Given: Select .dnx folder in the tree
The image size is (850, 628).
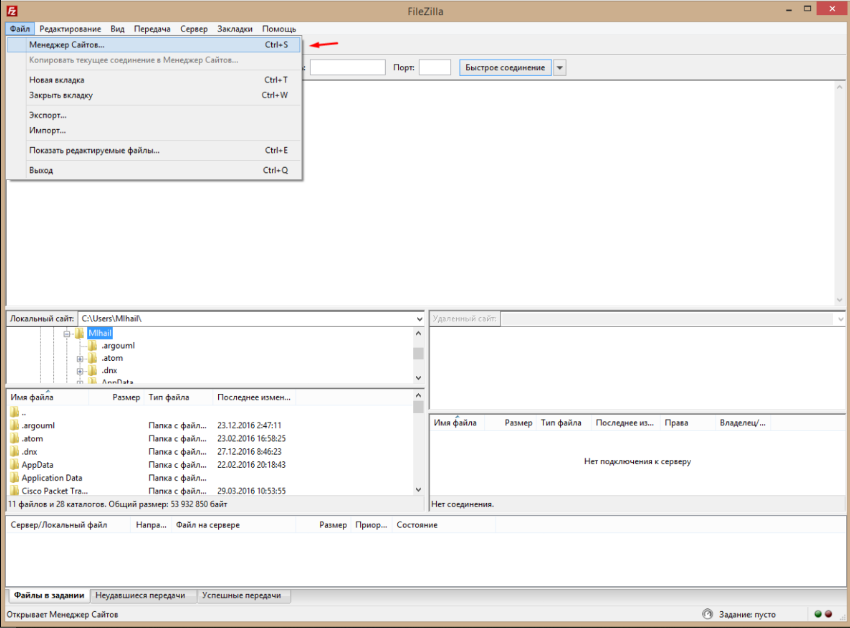Looking at the screenshot, I should click(x=109, y=370).
